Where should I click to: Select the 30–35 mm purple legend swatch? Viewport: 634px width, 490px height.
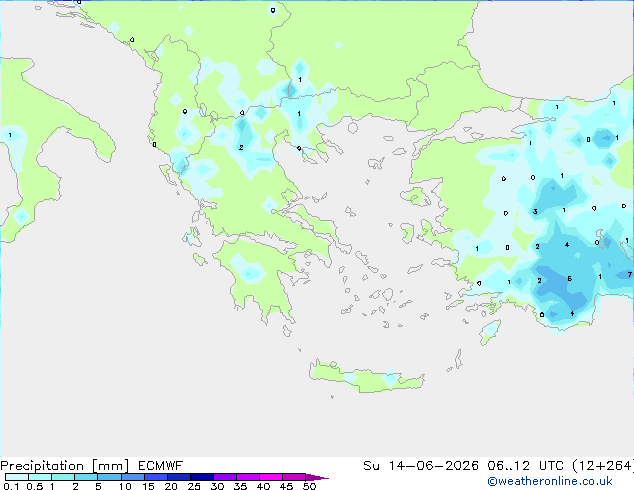224,477
